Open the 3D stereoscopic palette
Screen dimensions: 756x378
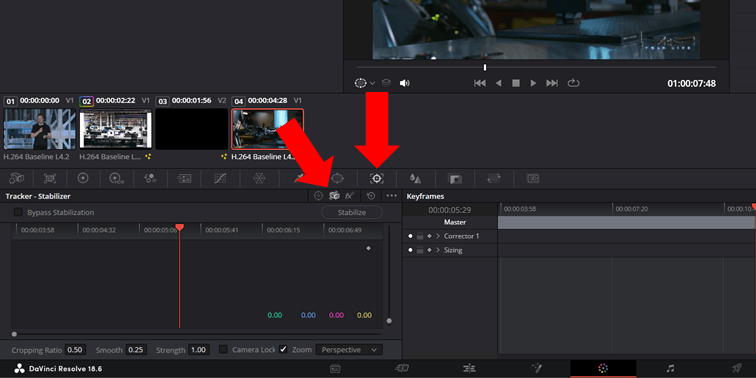coord(533,178)
